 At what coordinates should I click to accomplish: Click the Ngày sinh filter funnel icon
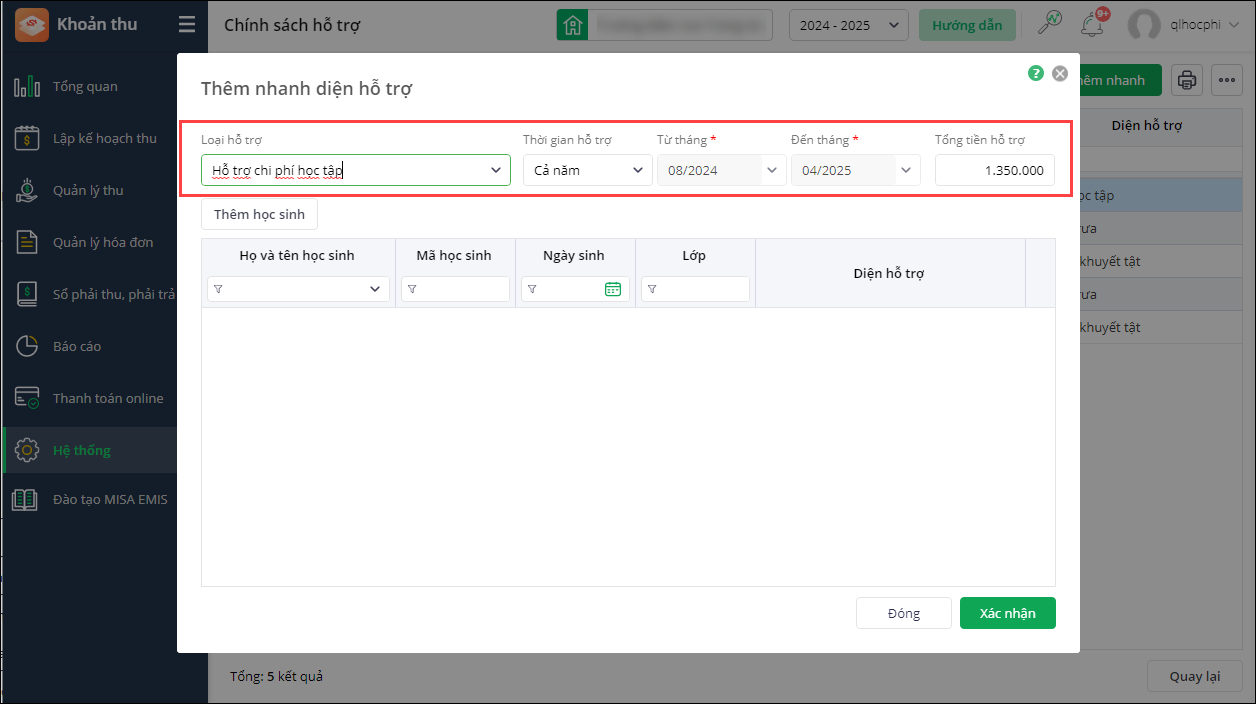(532, 289)
